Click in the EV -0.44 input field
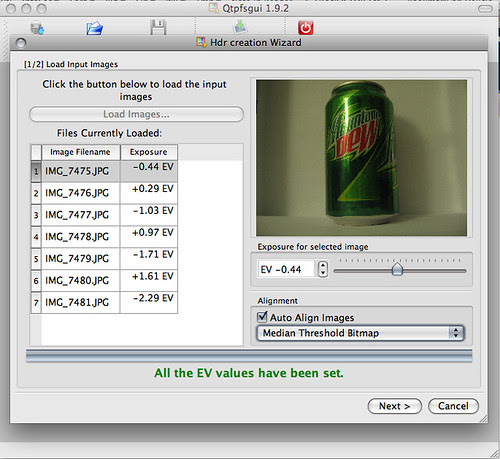Viewport: 500px width, 459px height. 287,269
